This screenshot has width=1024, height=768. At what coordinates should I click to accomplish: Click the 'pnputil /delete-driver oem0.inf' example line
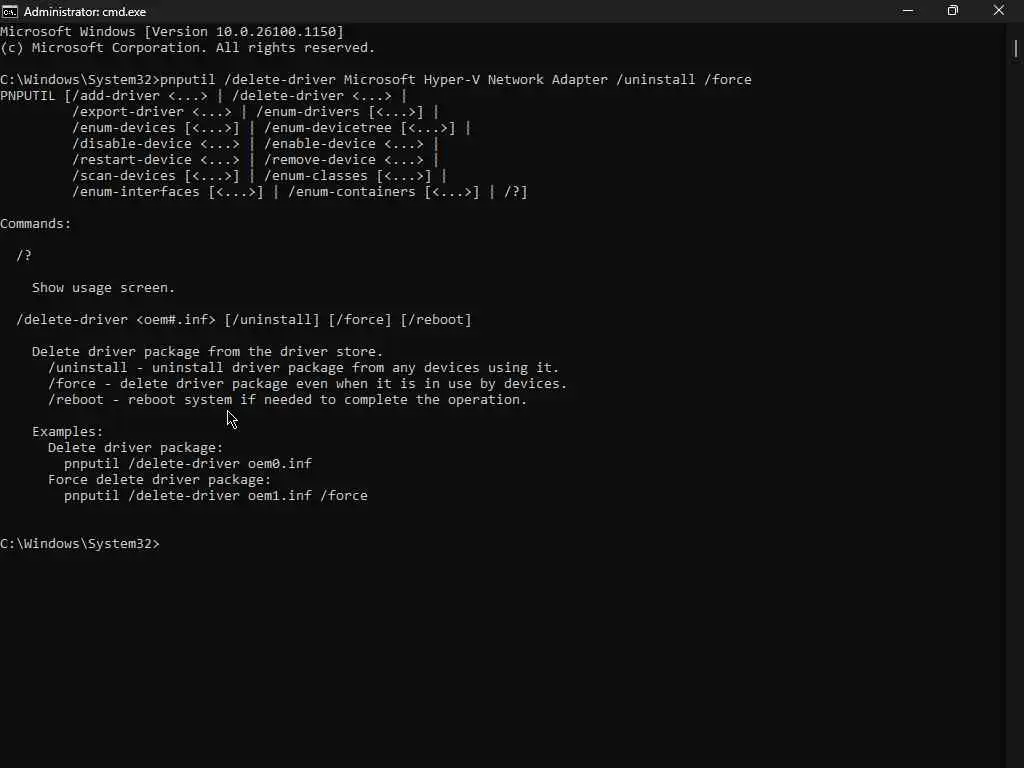coord(188,464)
